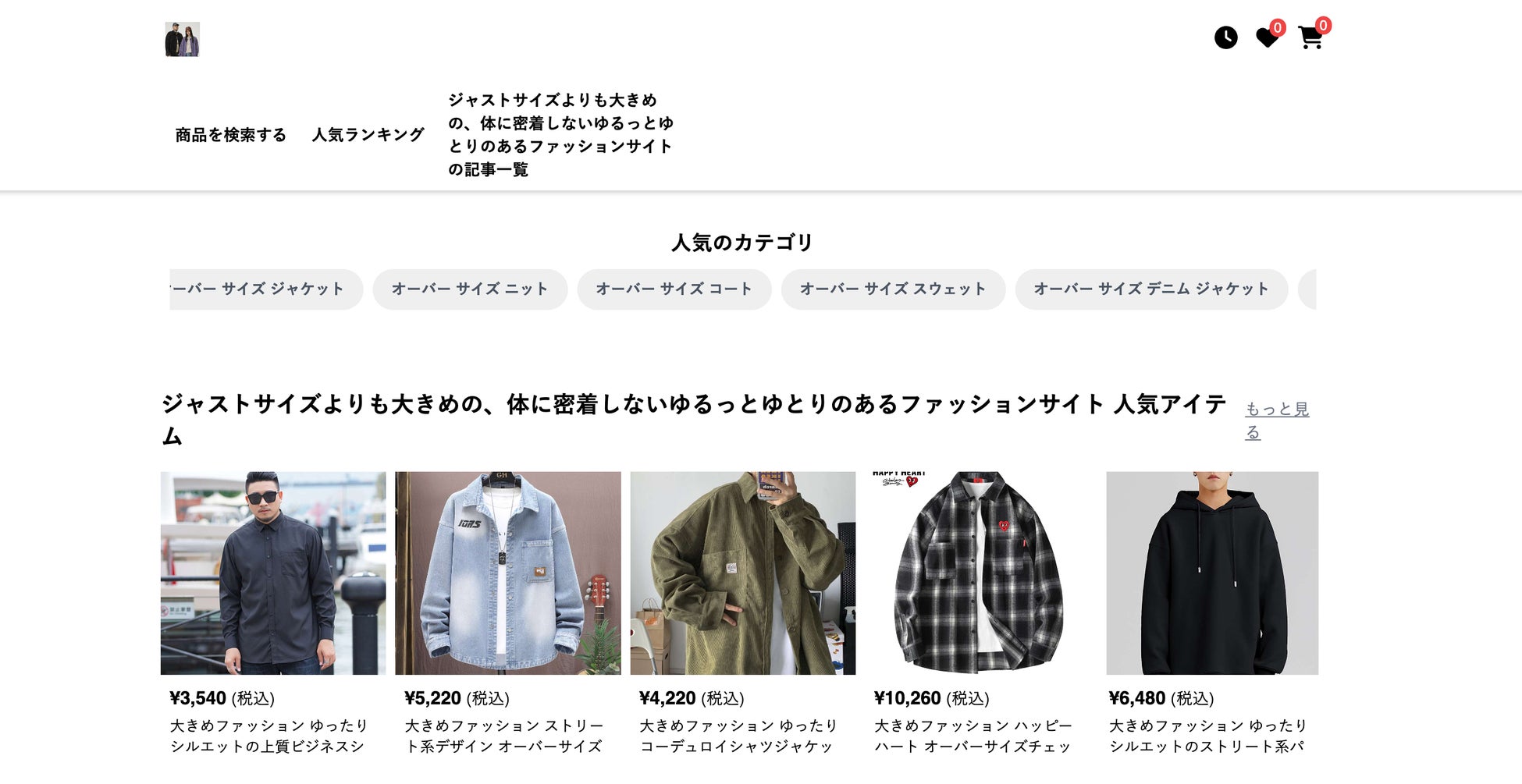Viewport: 1522px width, 784px height.
Task: Select the オーバー サイズ デニム ジャケット chip
Action: coord(1151,289)
